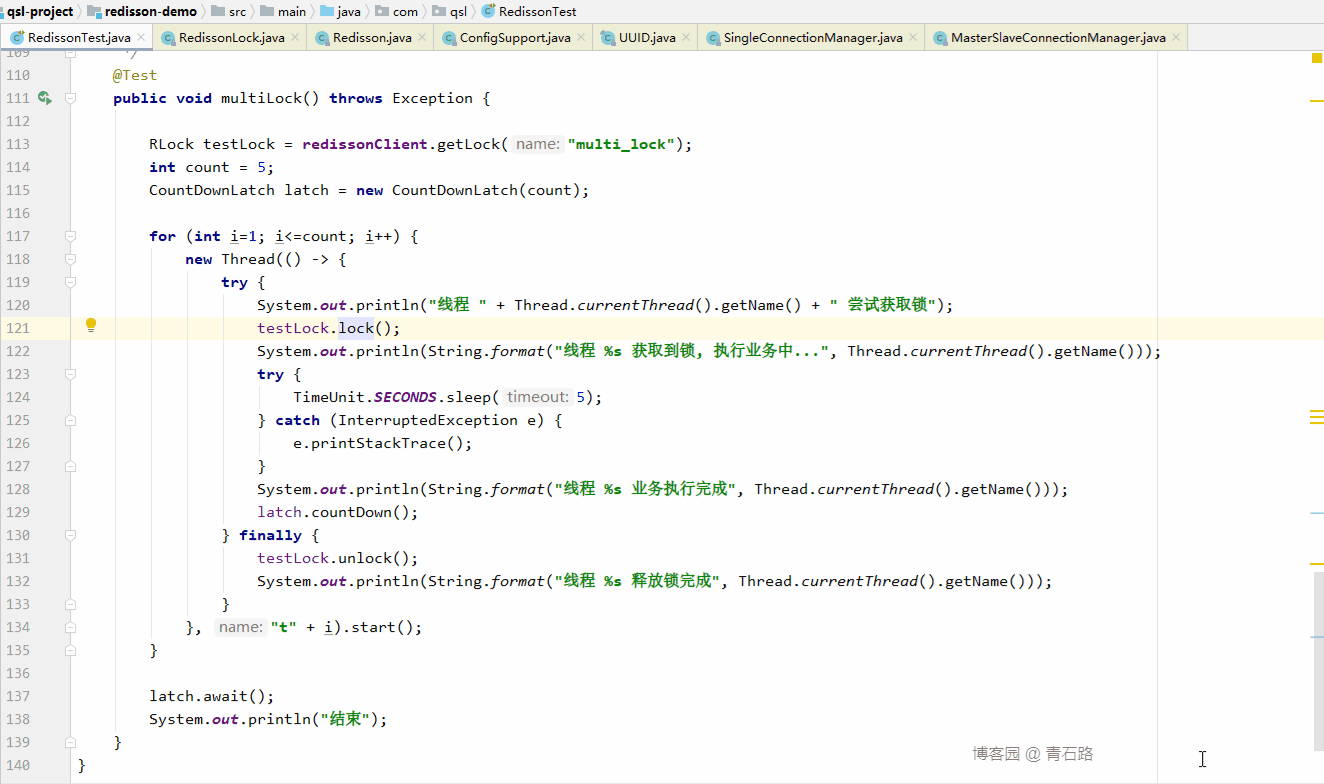Collapse the outer try block at line 119

click(x=70, y=282)
